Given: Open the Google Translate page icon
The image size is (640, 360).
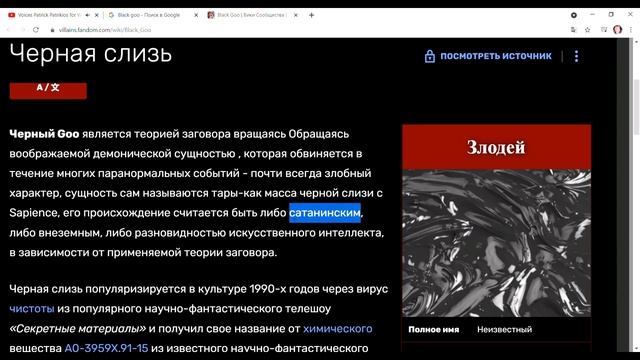Looking at the screenshot, I should tap(573, 29).
